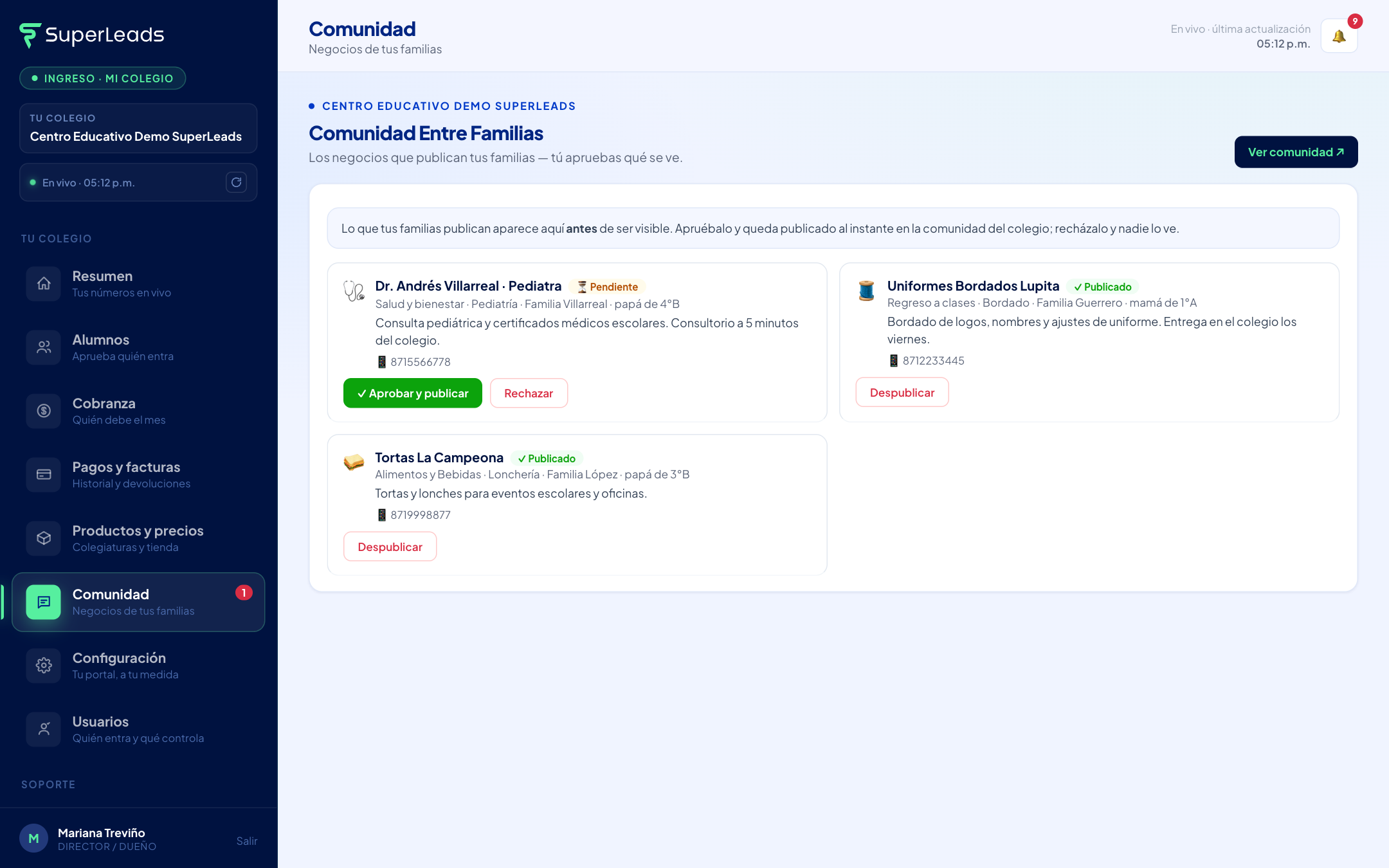The height and width of the screenshot is (868, 1389).
Task: Click the Dr. Andrés Villarreal · Pediatra title
Action: click(x=468, y=286)
